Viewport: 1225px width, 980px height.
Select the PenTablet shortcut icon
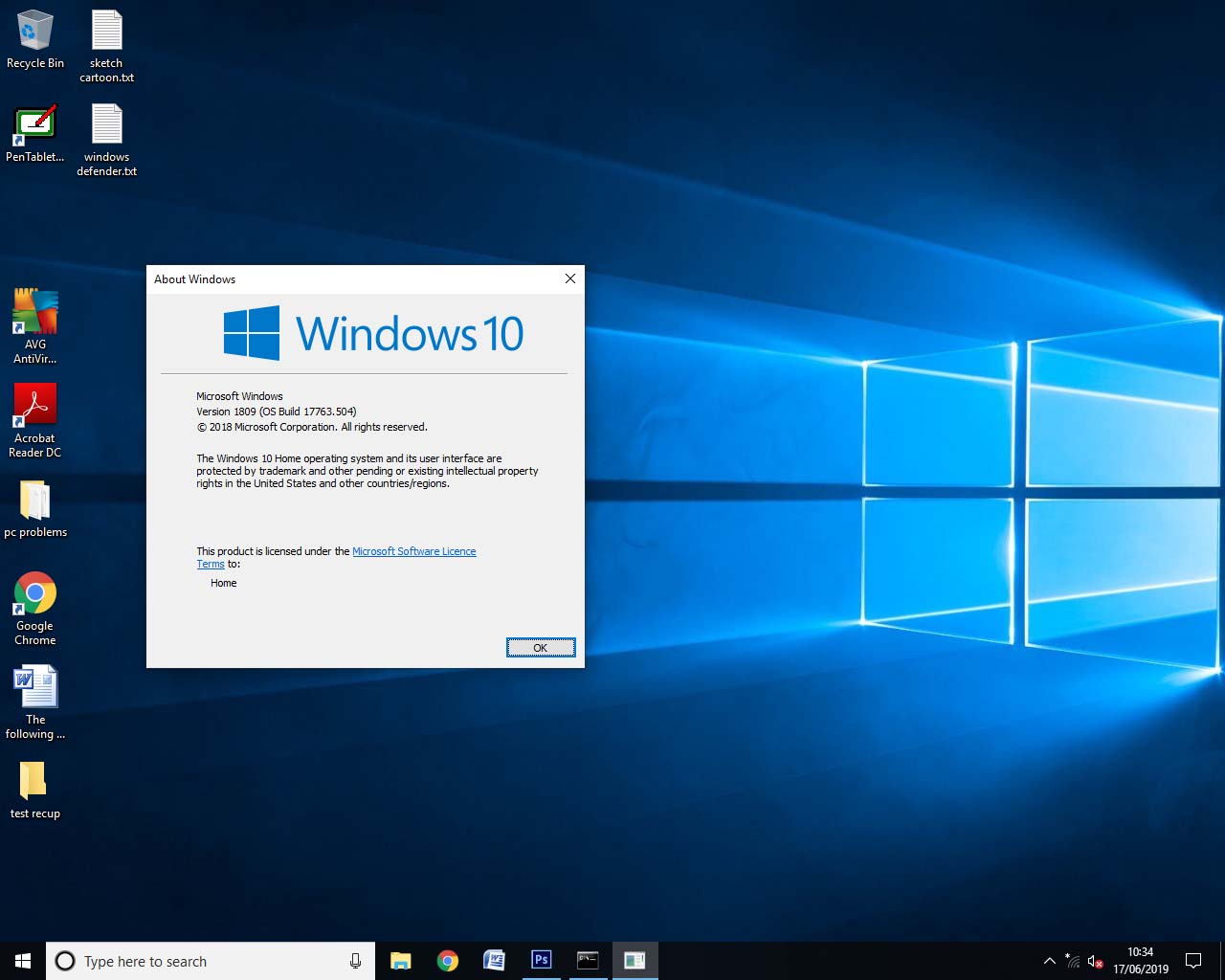35,133
